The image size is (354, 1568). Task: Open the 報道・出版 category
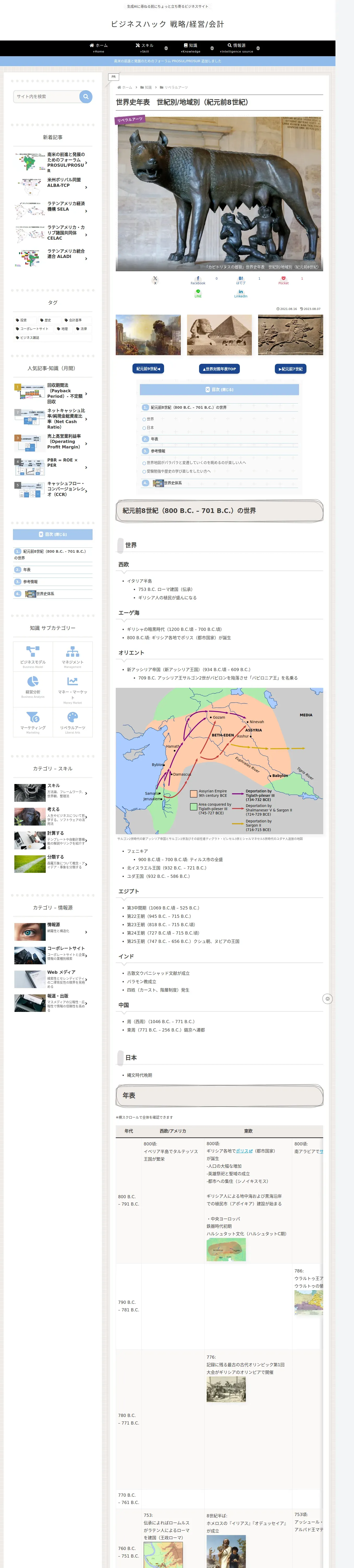tap(53, 1003)
